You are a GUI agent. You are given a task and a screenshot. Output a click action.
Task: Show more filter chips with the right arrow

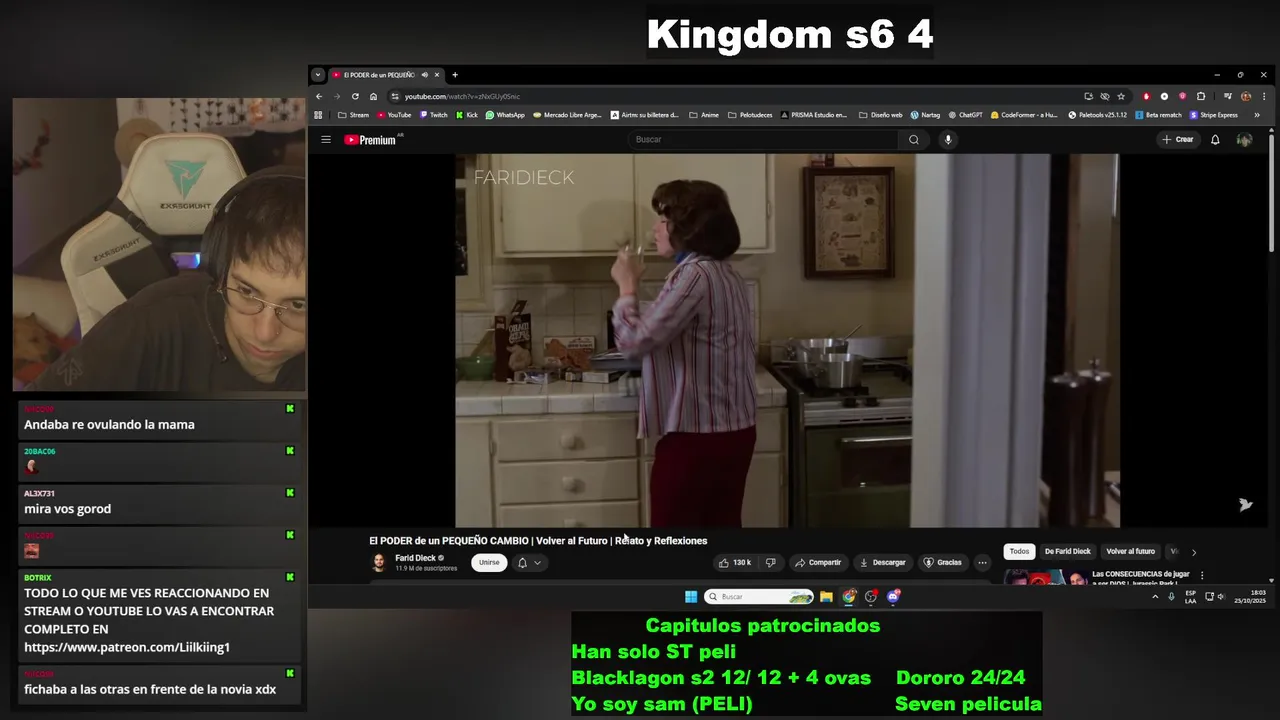point(1193,552)
